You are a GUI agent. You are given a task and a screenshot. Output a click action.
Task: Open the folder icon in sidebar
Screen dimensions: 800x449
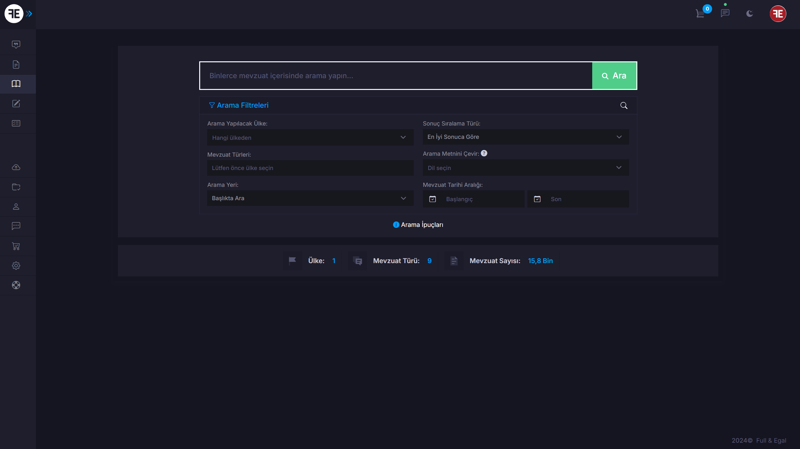pyautogui.click(x=16, y=187)
